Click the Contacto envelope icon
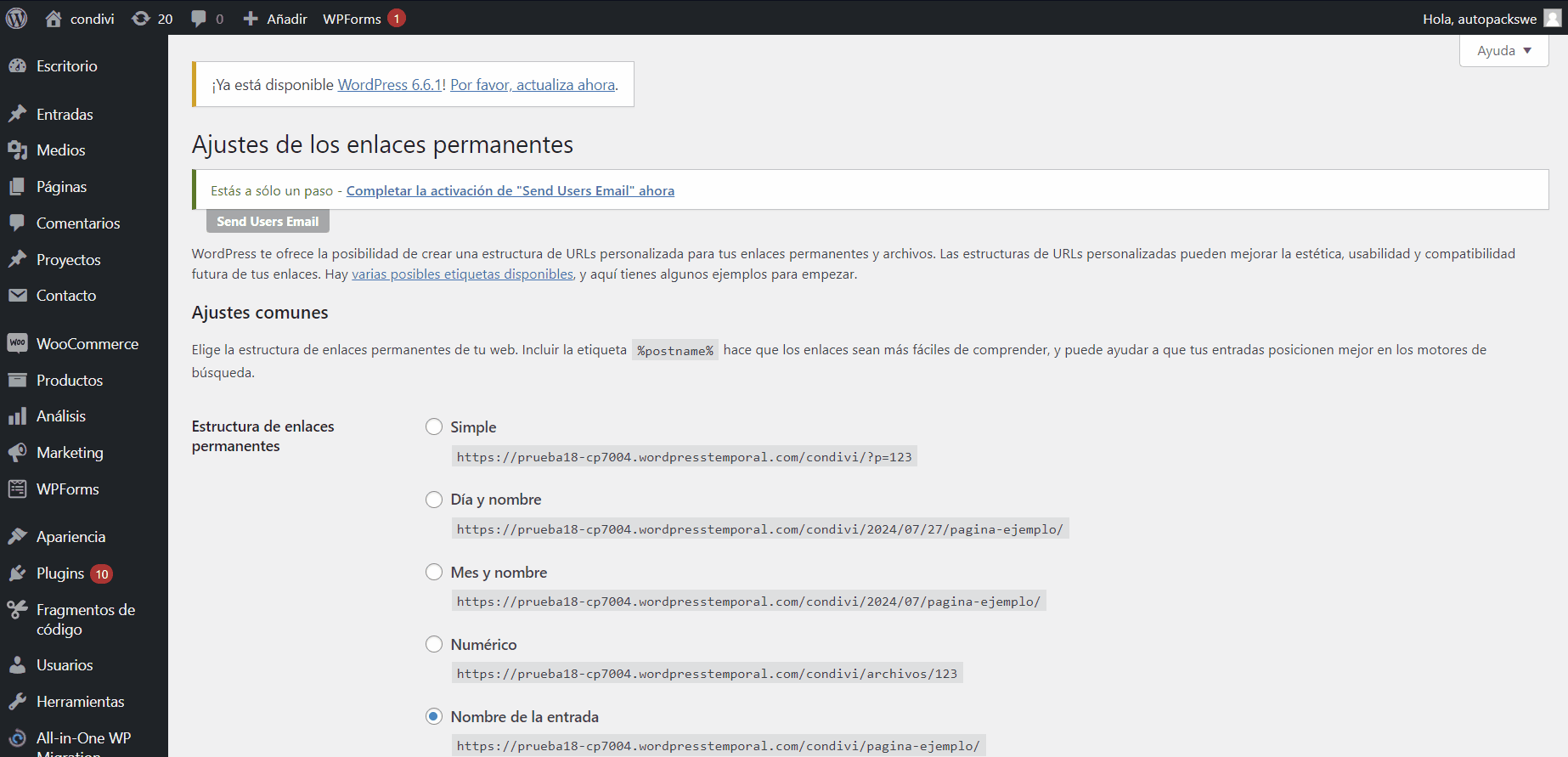The width and height of the screenshot is (1568, 757). (17, 295)
